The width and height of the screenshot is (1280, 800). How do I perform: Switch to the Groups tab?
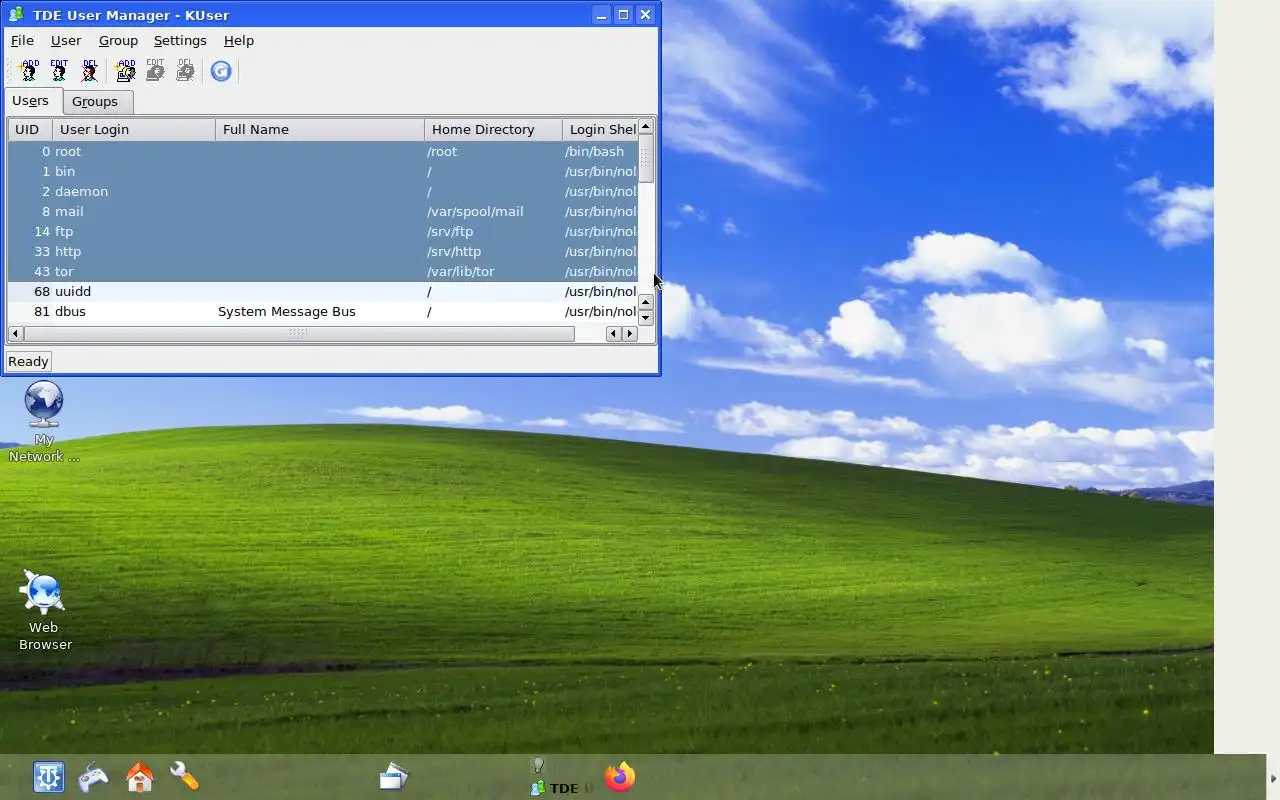pyautogui.click(x=95, y=102)
